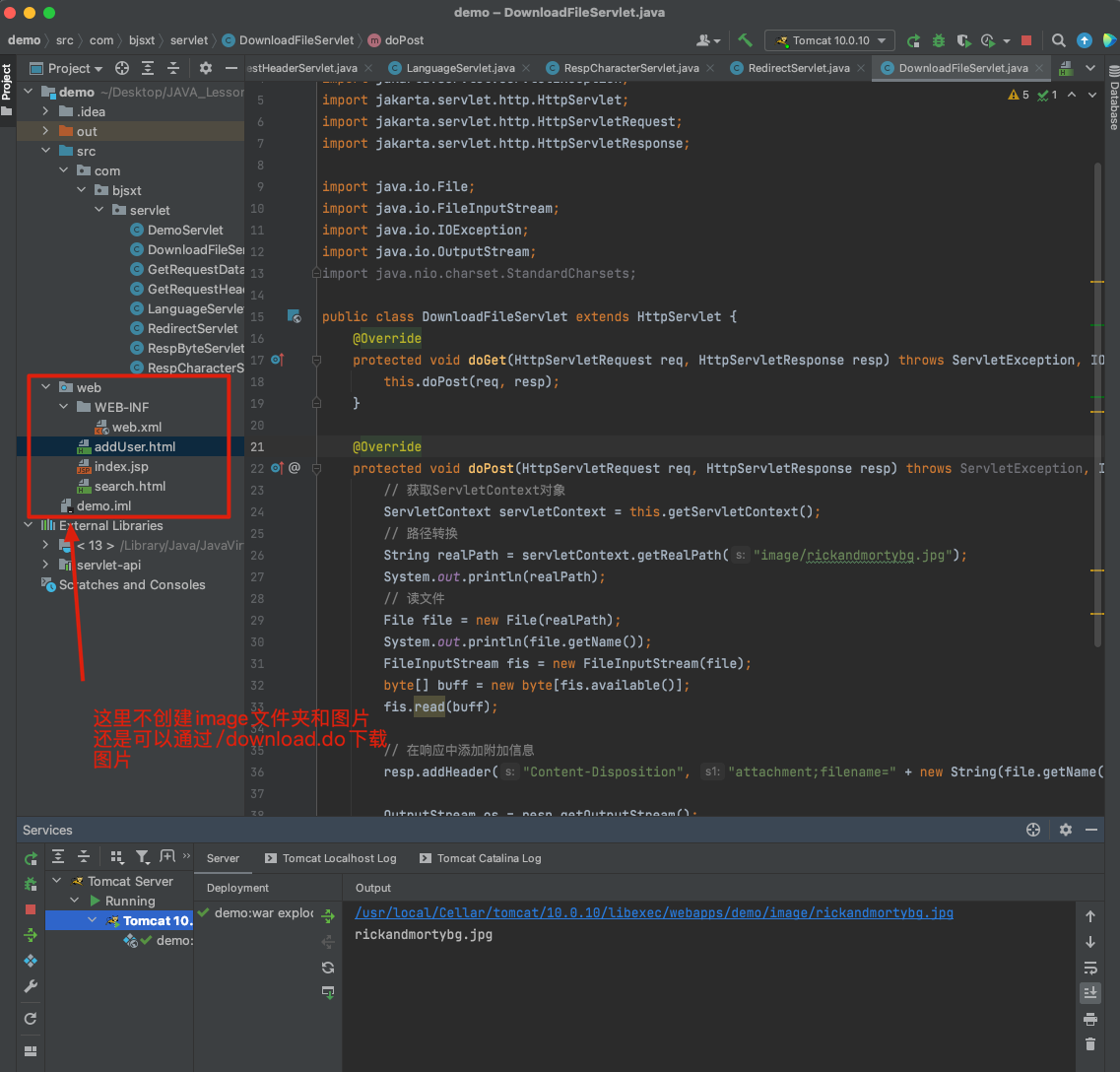Viewport: 1120px width, 1072px height.
Task: Expand the servlet-api library node
Action: coord(45,564)
